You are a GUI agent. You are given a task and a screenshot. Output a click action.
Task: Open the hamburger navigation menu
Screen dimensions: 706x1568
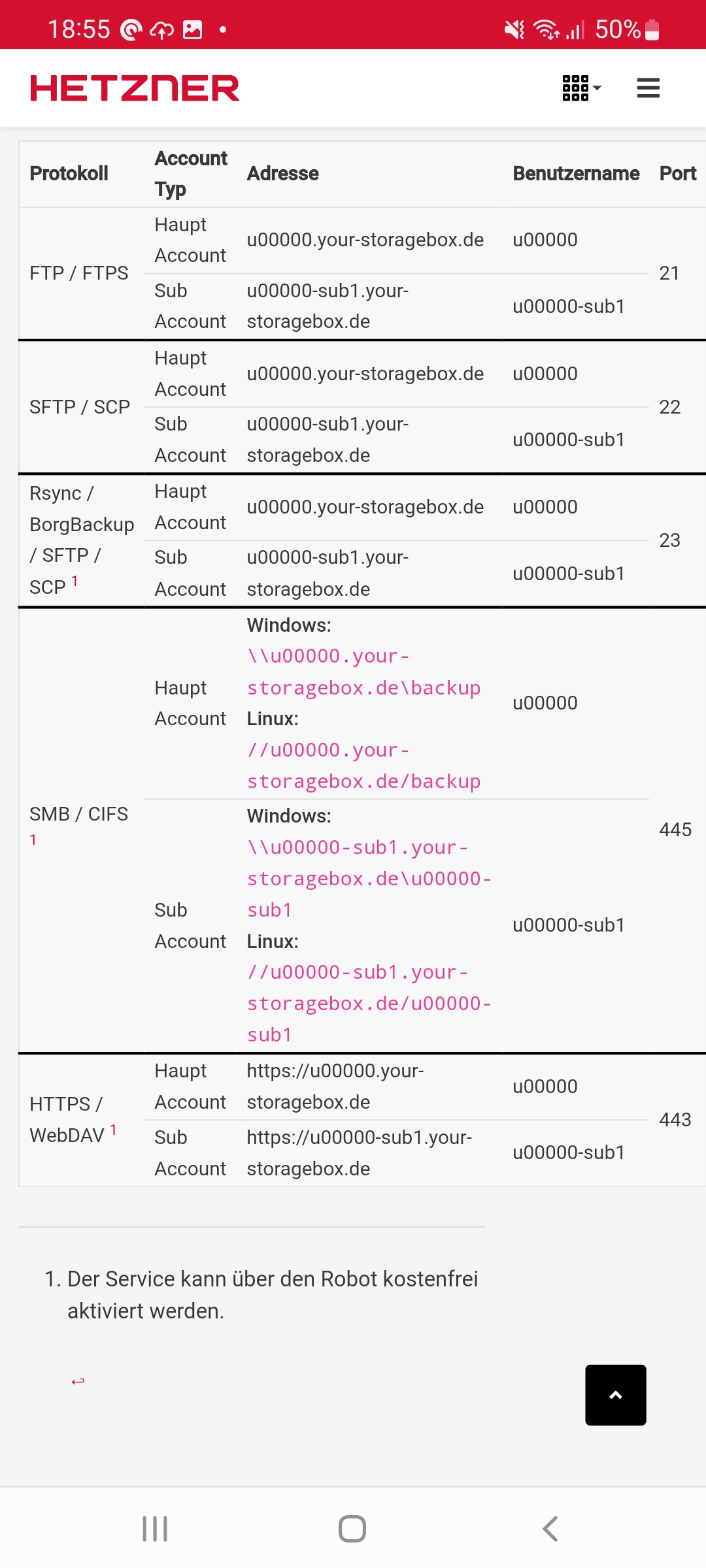pos(648,88)
